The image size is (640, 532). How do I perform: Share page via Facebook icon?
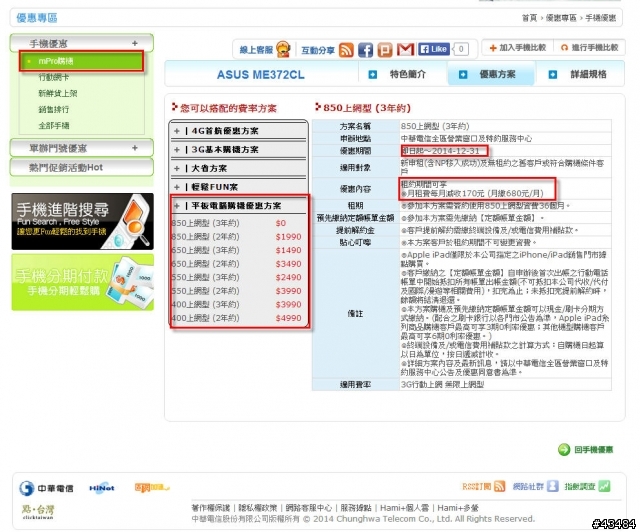(x=365, y=50)
